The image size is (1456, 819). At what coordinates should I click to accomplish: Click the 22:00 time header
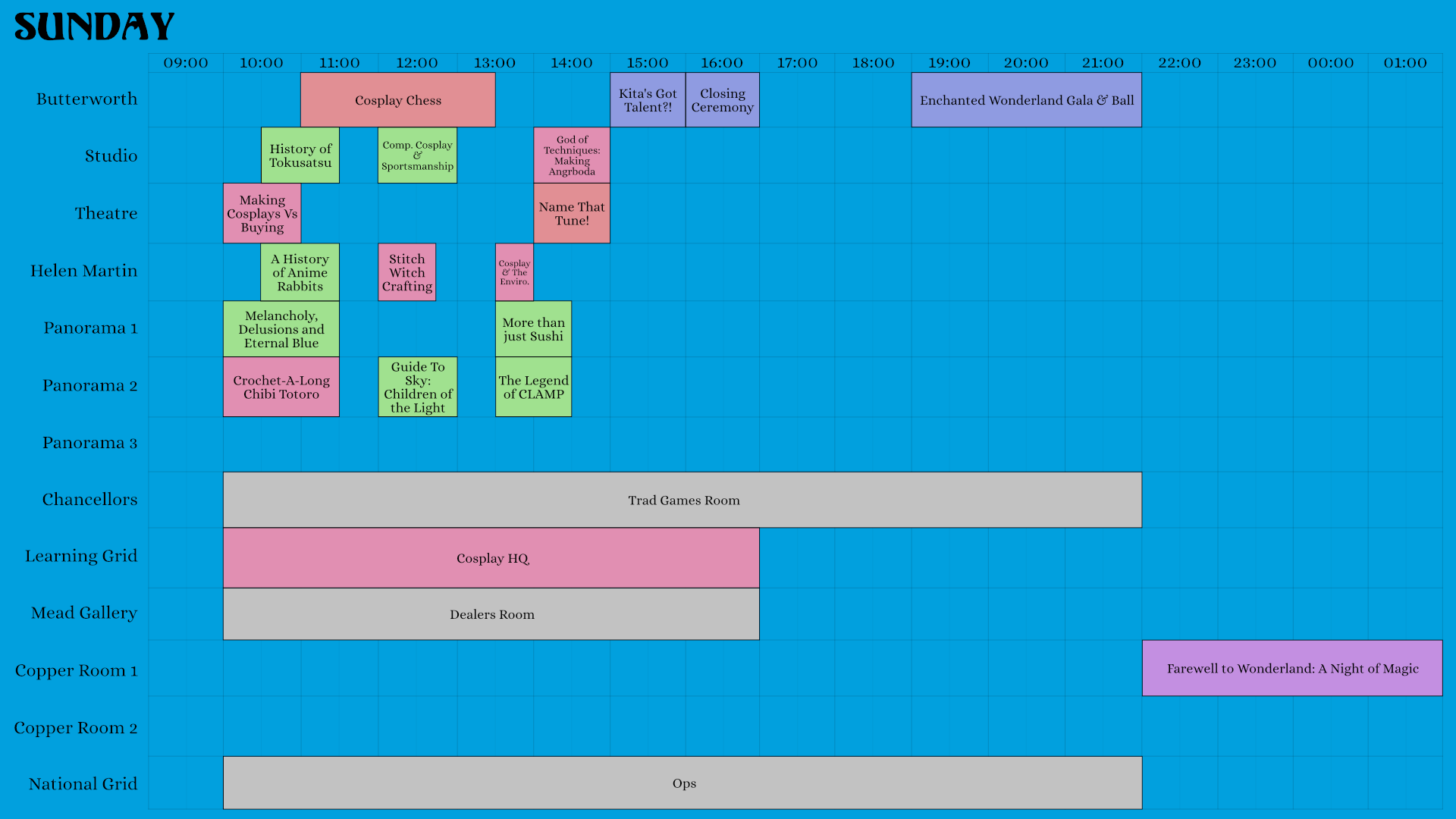click(x=1180, y=63)
